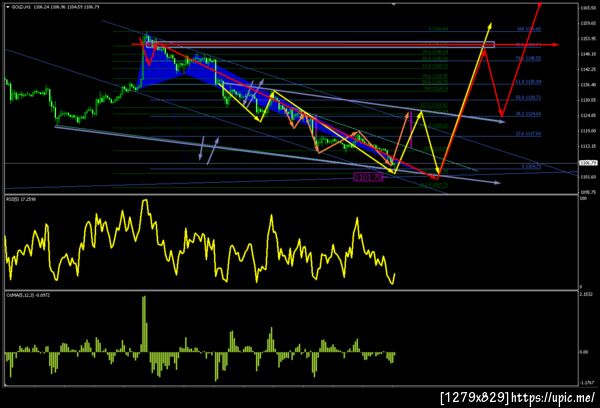The width and height of the screenshot is (600, 408).
Task: Click the highlighted current price tag 1106.79 on the price axis
Action: (589, 163)
